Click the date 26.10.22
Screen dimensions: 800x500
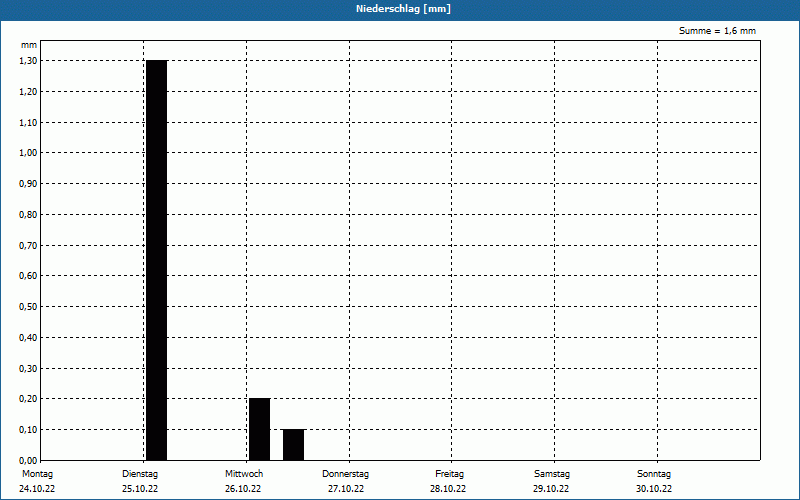[x=243, y=489]
